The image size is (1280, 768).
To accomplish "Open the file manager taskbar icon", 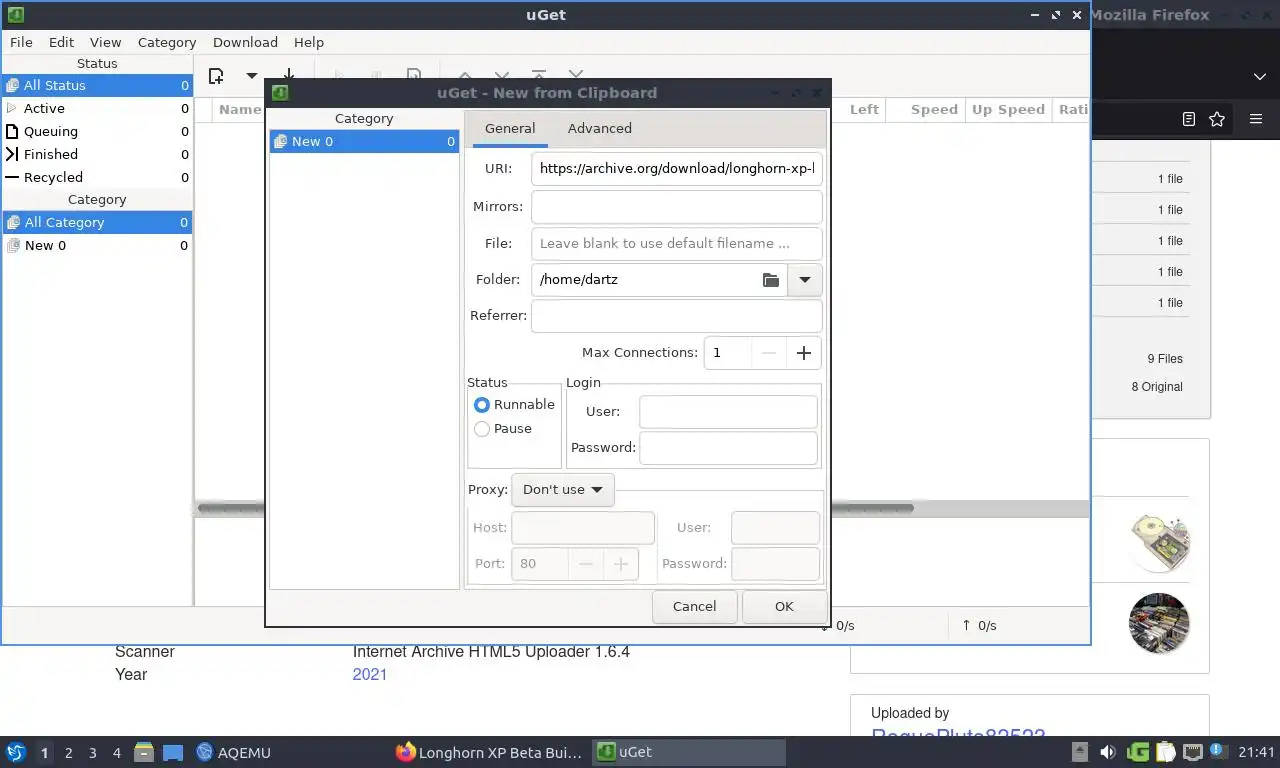I will [144, 752].
